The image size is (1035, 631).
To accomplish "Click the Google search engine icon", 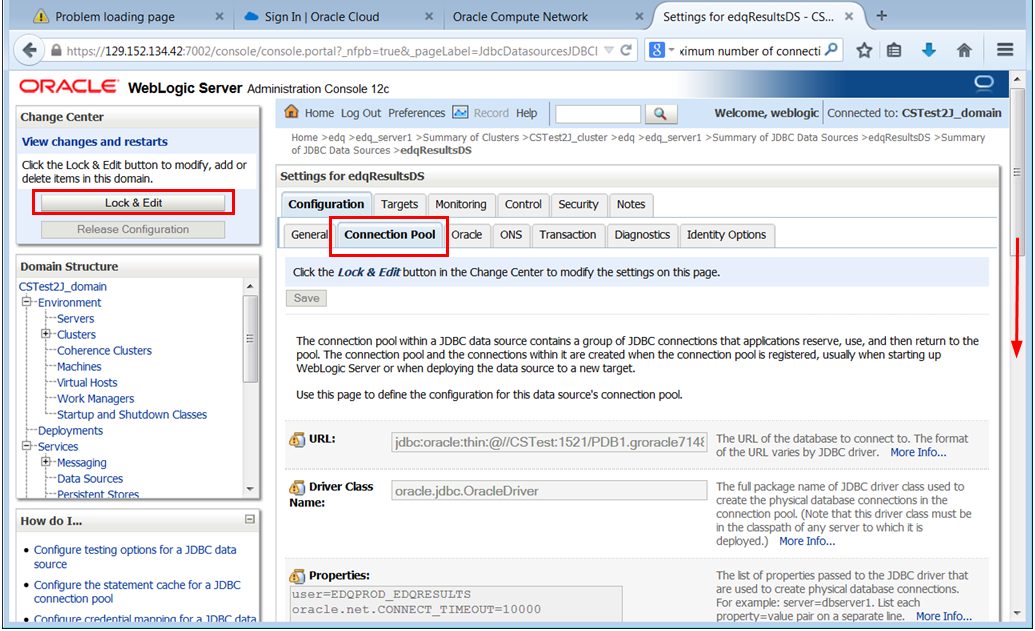I will pos(657,50).
